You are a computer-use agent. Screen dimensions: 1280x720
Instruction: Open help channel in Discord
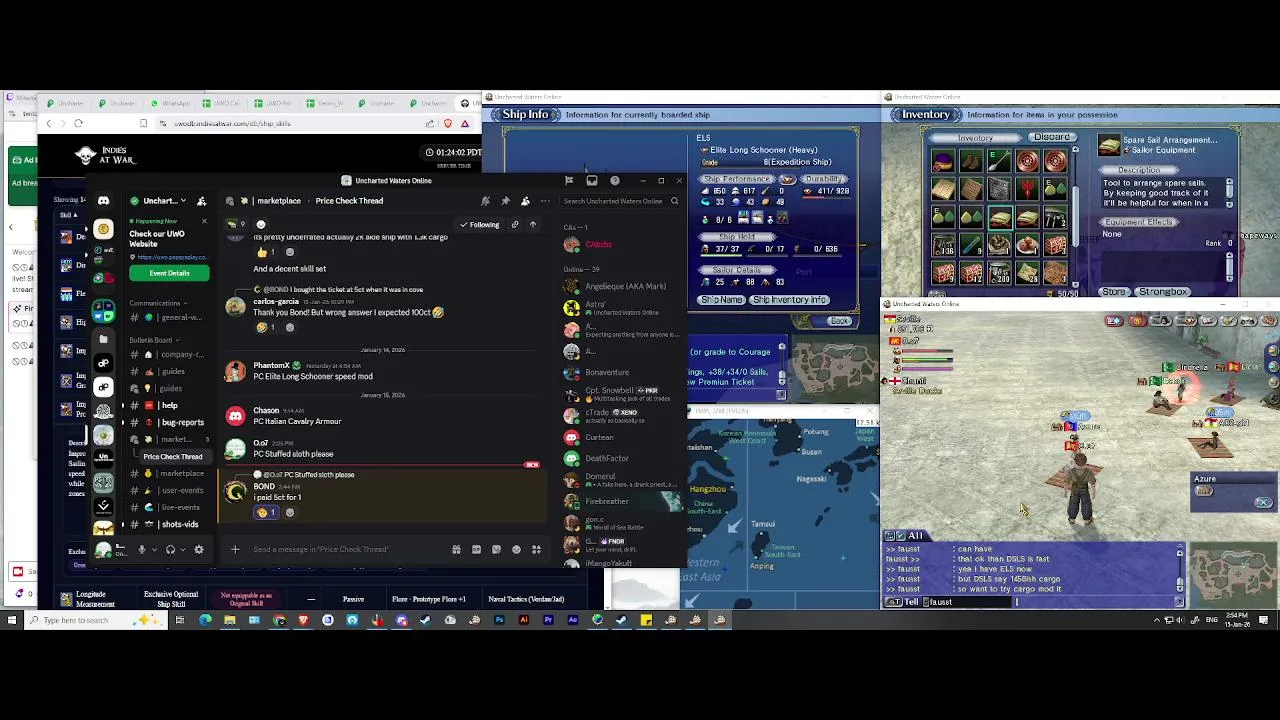[x=168, y=406]
